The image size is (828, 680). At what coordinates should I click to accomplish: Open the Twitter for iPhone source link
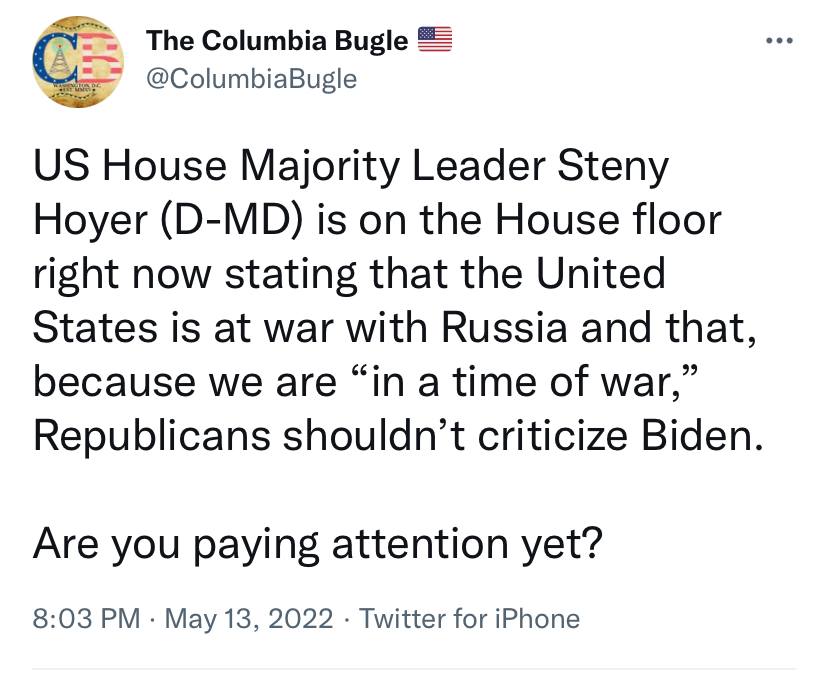469,618
